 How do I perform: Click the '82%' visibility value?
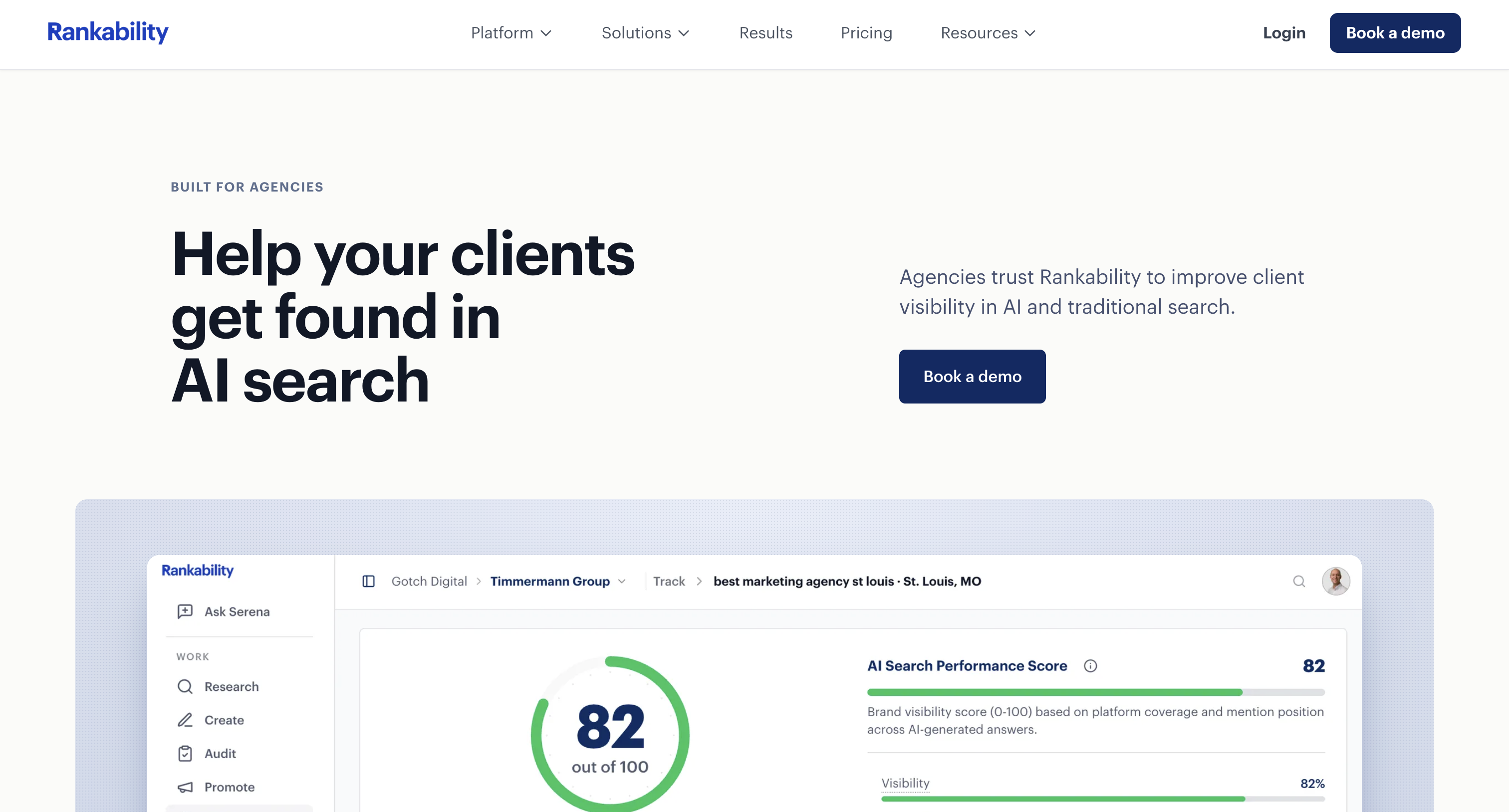(1312, 783)
